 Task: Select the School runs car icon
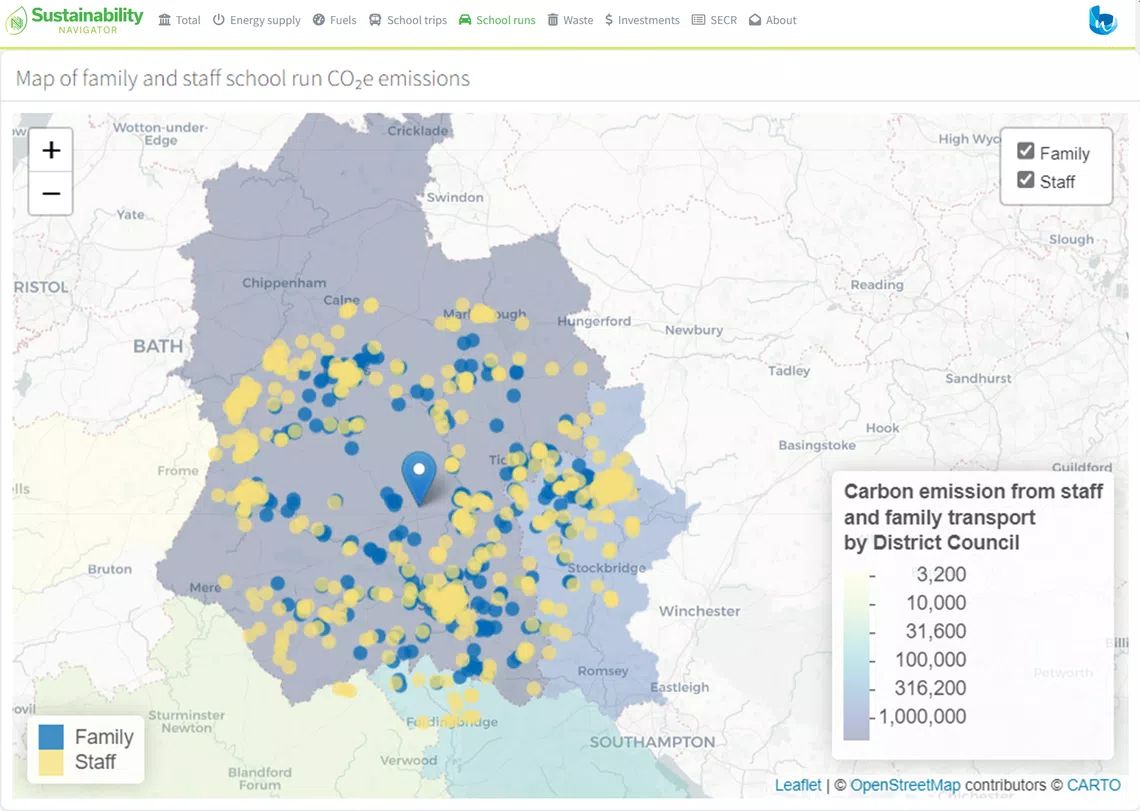point(463,19)
